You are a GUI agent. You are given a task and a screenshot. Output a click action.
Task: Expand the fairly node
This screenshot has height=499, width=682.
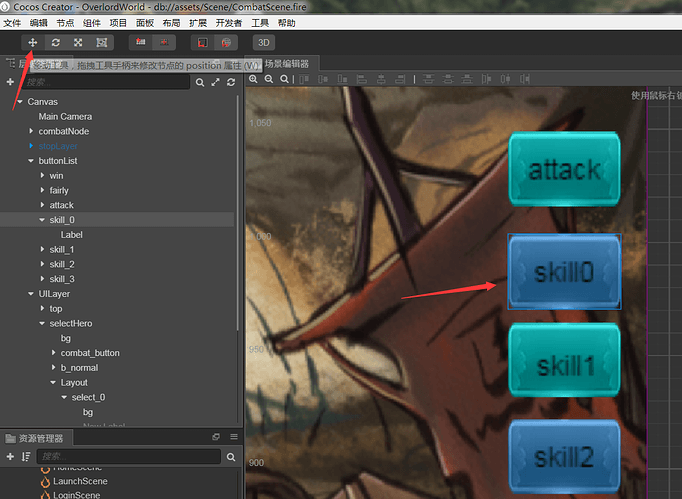42,190
